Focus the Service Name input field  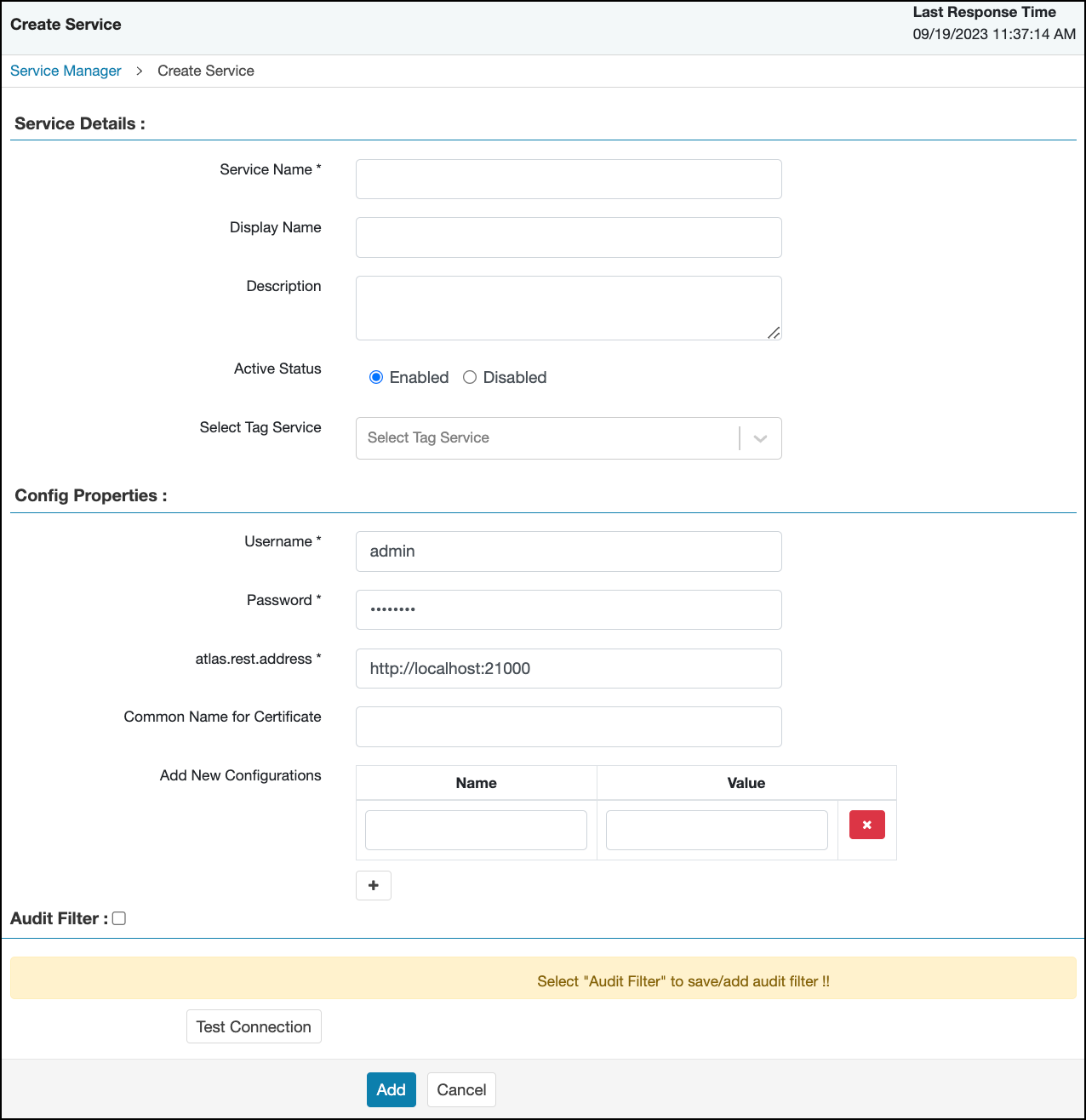point(568,179)
